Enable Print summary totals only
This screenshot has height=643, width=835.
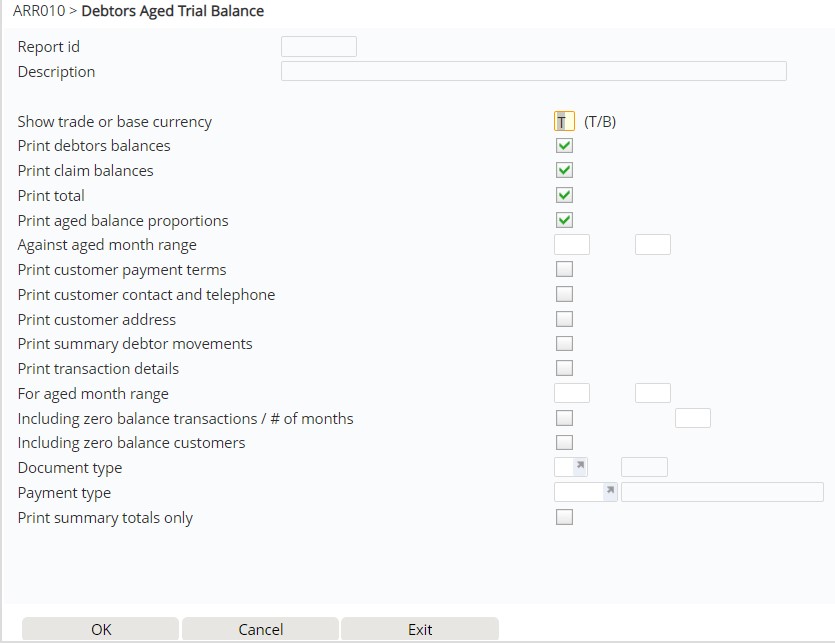tap(564, 517)
